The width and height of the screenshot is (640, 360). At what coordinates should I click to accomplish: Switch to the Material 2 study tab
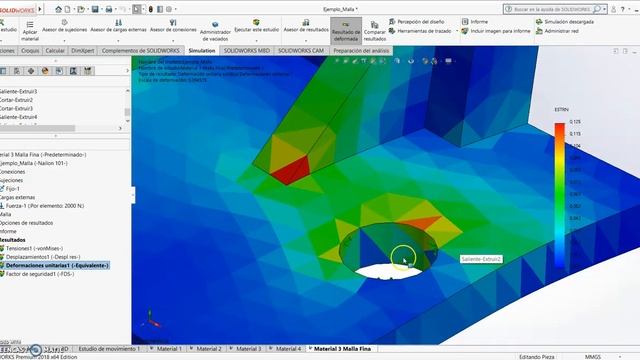click(x=208, y=349)
